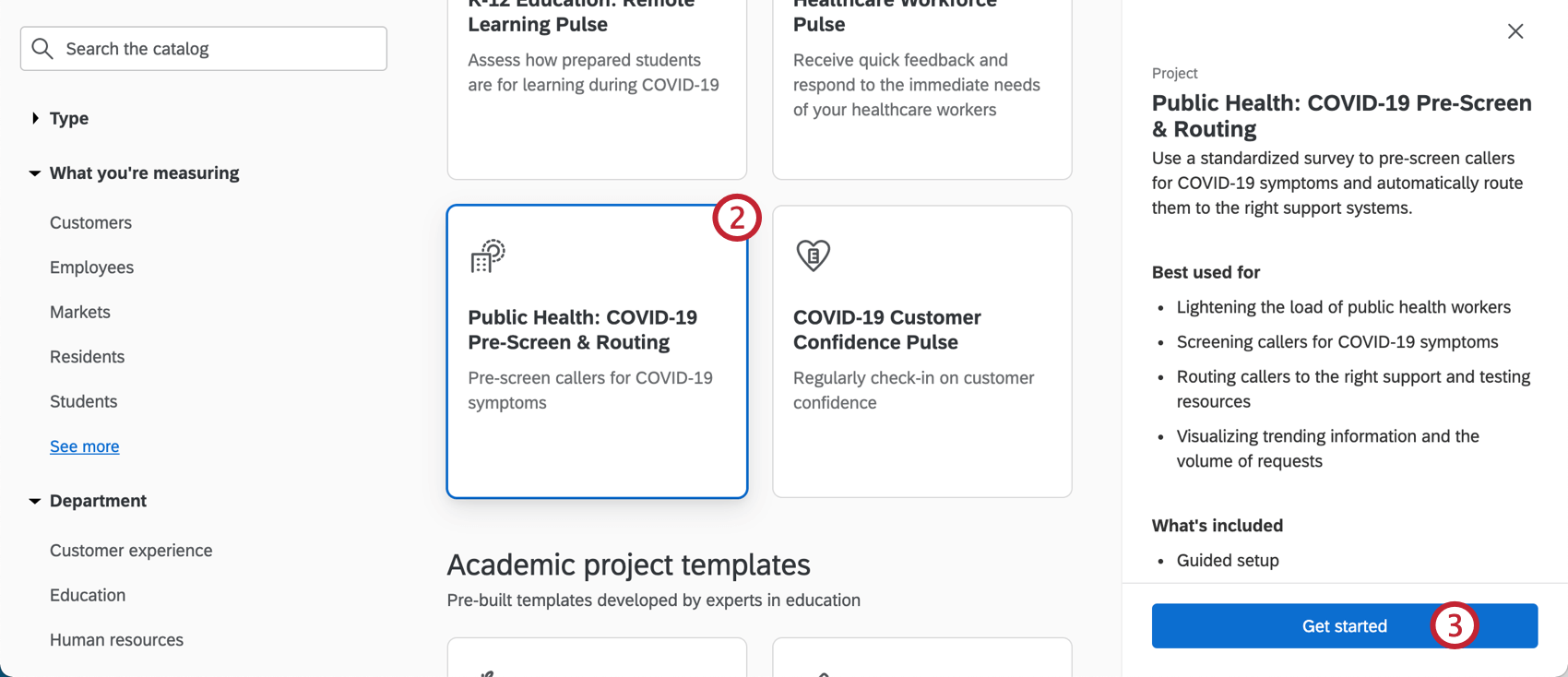Screen dimensions: 1568x677
Task: Click the See more link
Action: (x=84, y=446)
